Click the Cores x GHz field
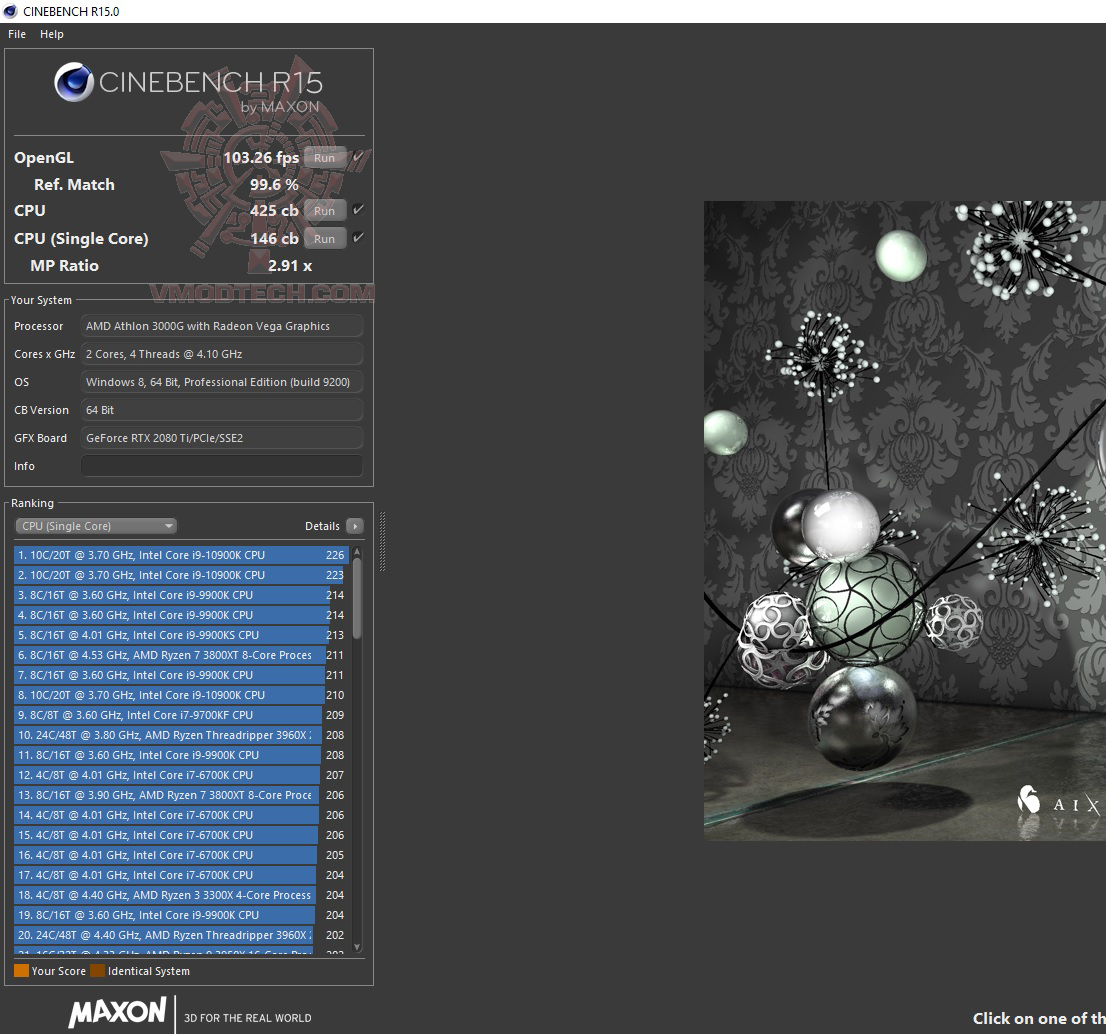 pyautogui.click(x=221, y=354)
